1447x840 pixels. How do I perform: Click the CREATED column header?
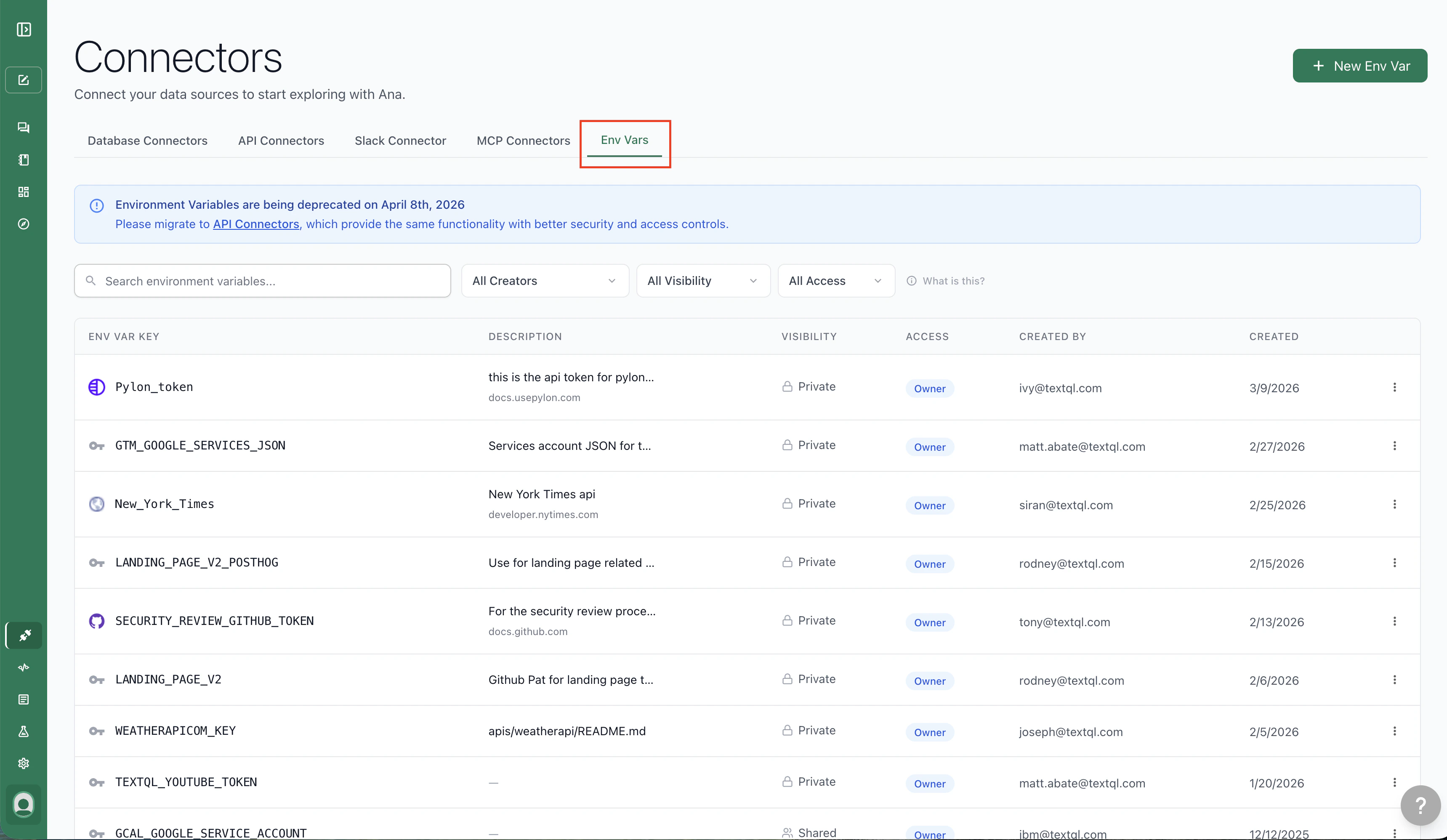[x=1274, y=336]
